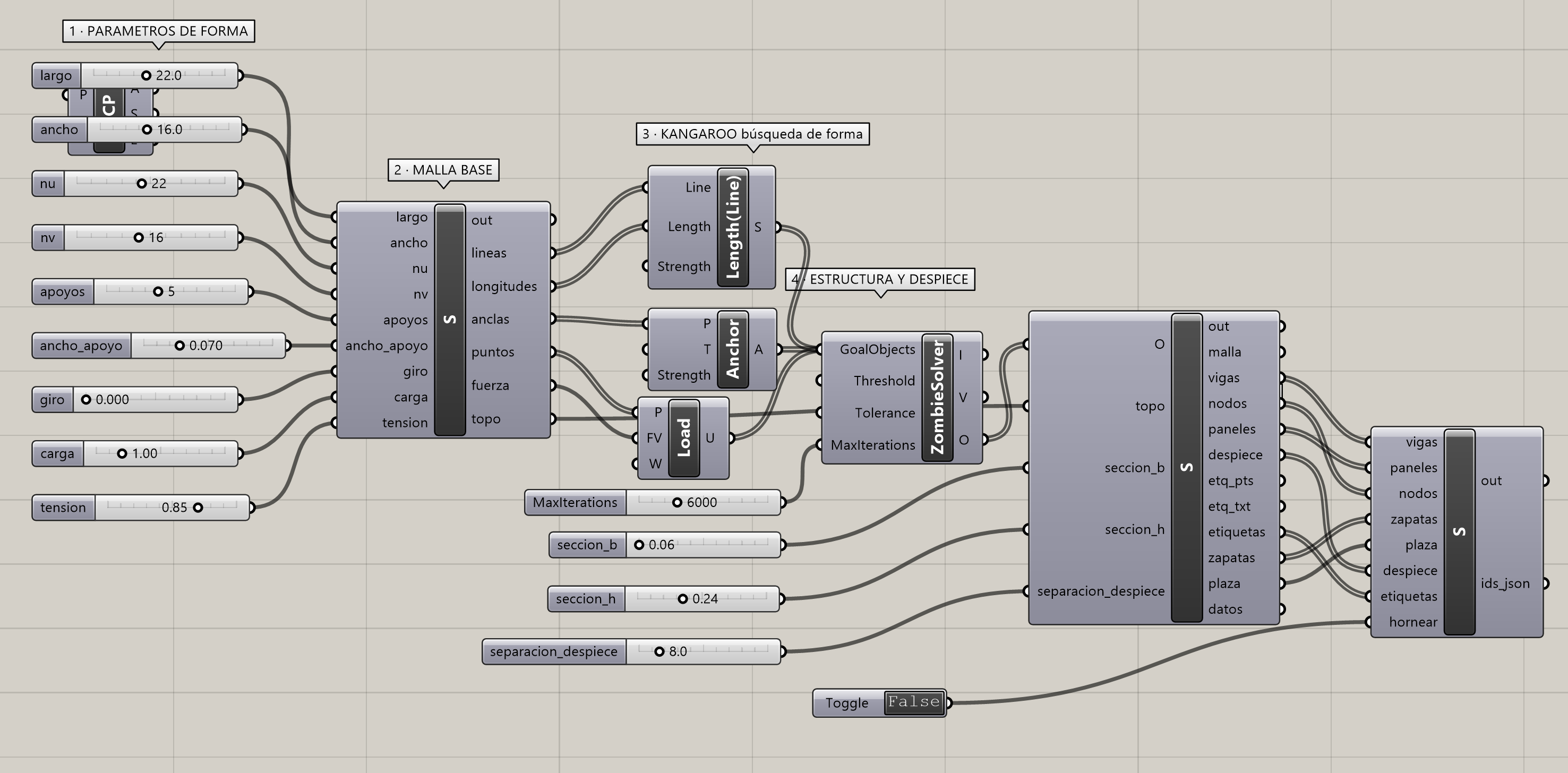
Task: Click the carga slider knob at 1.00
Action: [122, 453]
